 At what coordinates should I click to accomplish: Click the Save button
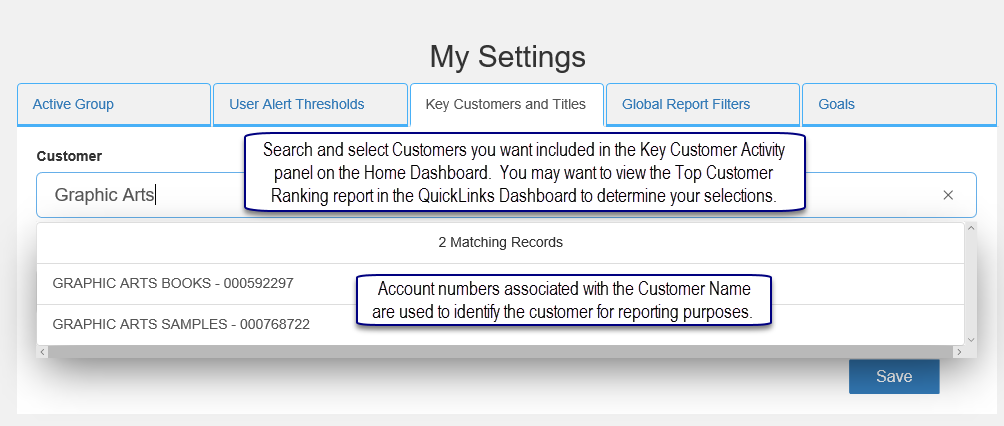tap(894, 377)
